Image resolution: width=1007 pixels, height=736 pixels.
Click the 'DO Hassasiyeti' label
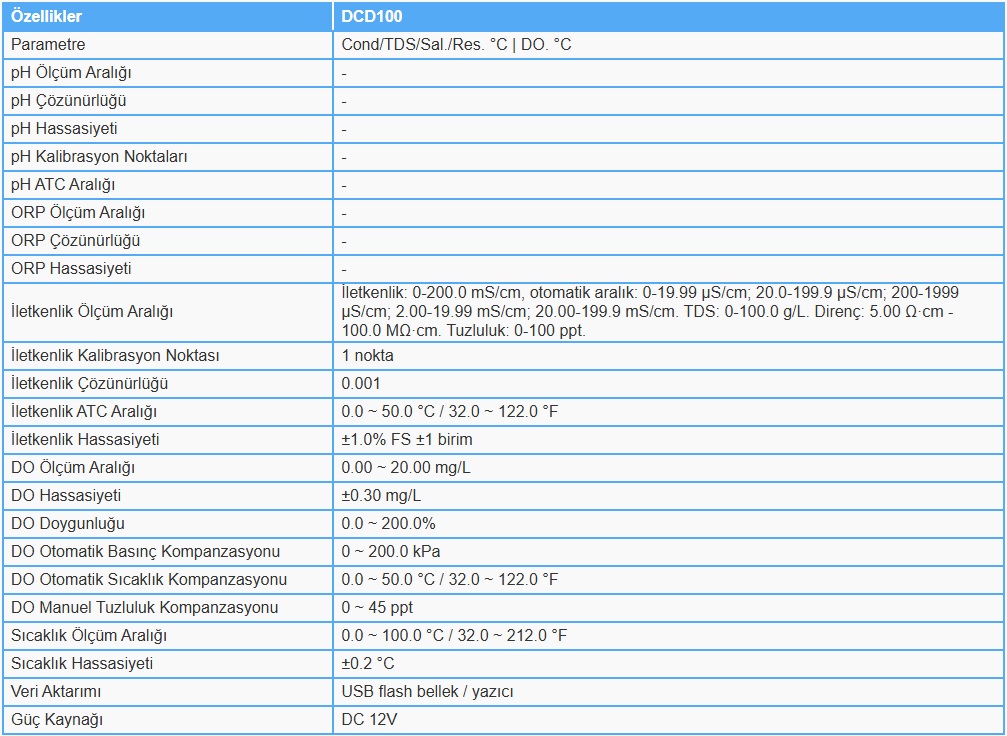click(66, 496)
